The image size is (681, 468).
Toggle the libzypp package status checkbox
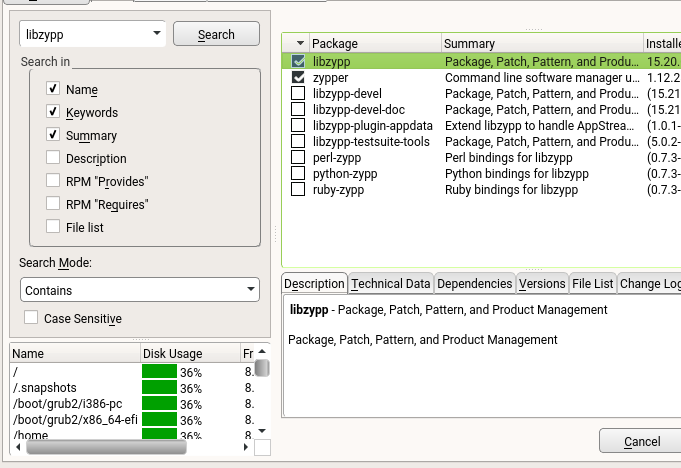(x=298, y=61)
